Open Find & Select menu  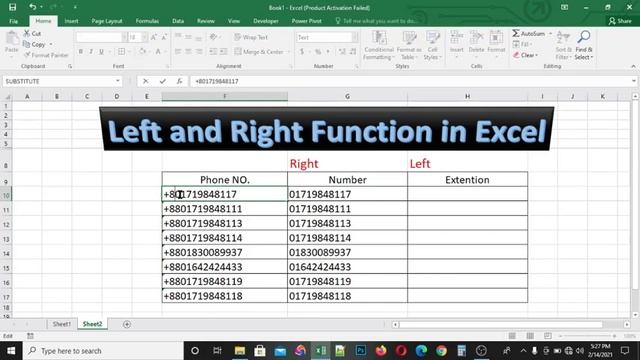[x=584, y=45]
